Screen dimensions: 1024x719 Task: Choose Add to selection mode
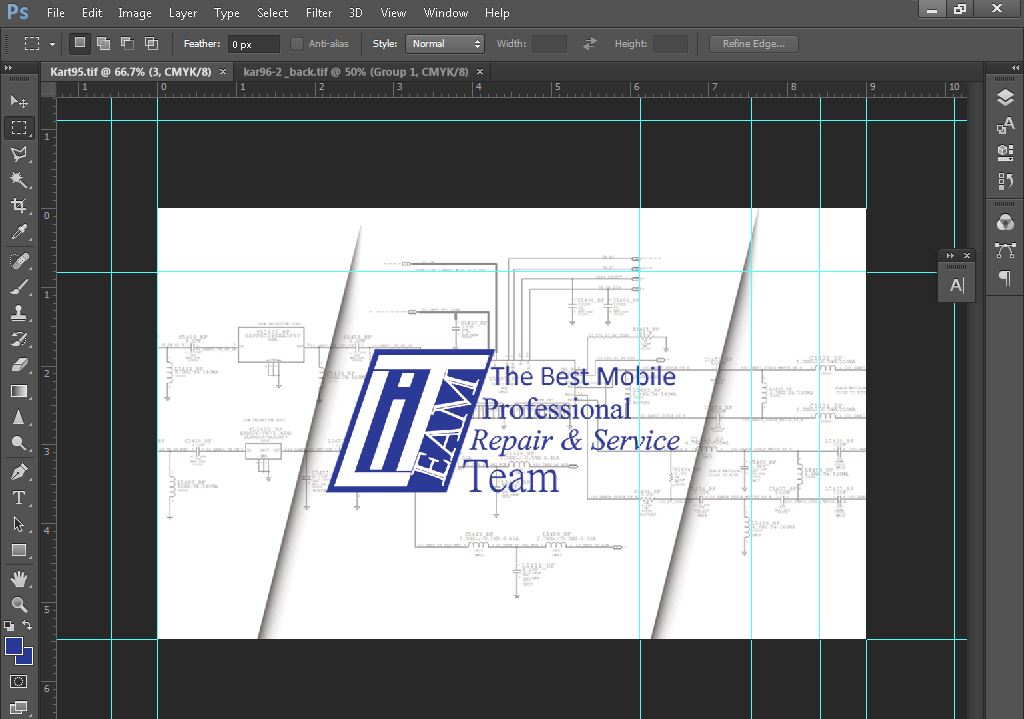click(x=103, y=44)
